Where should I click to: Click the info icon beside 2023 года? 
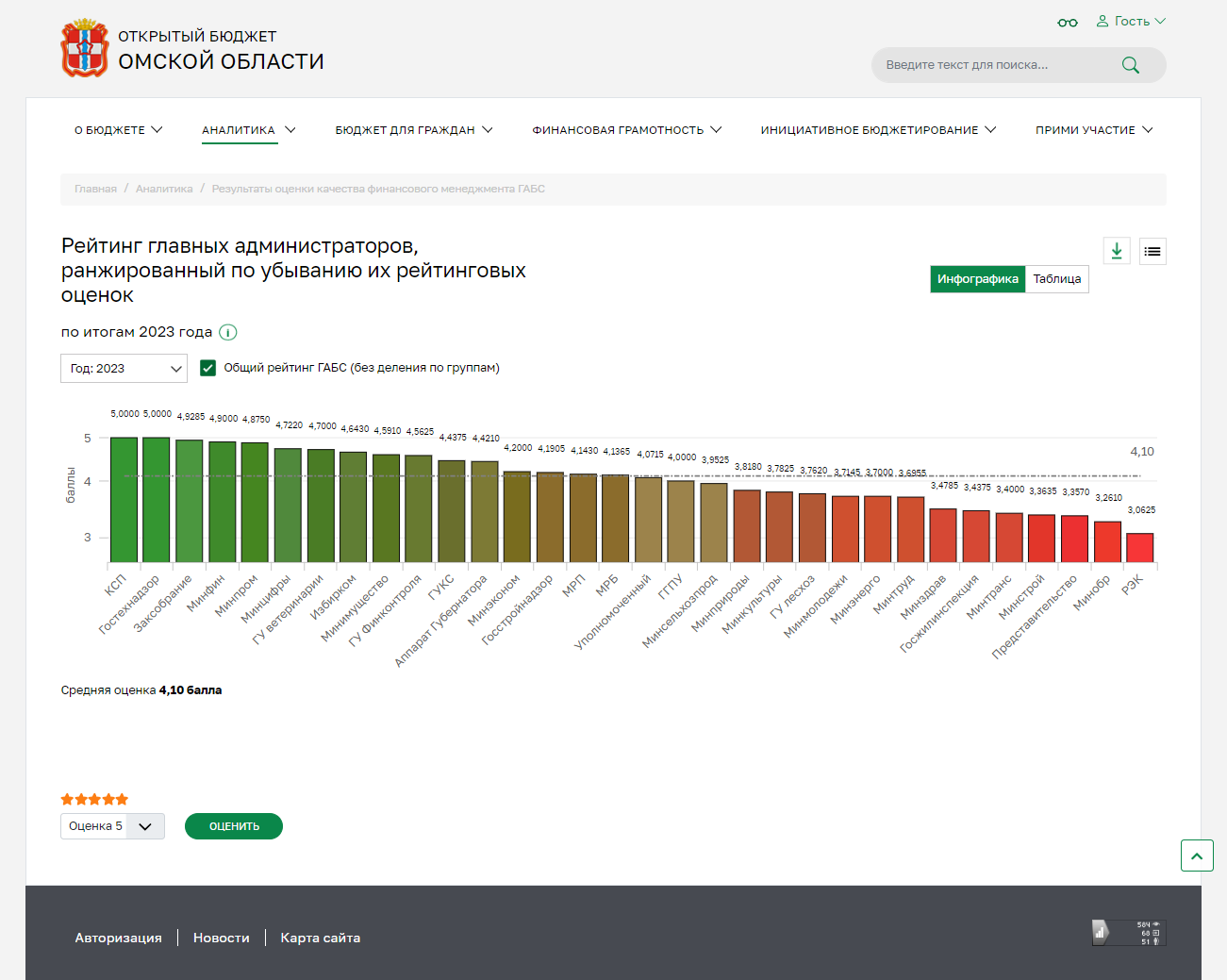pyautogui.click(x=228, y=332)
